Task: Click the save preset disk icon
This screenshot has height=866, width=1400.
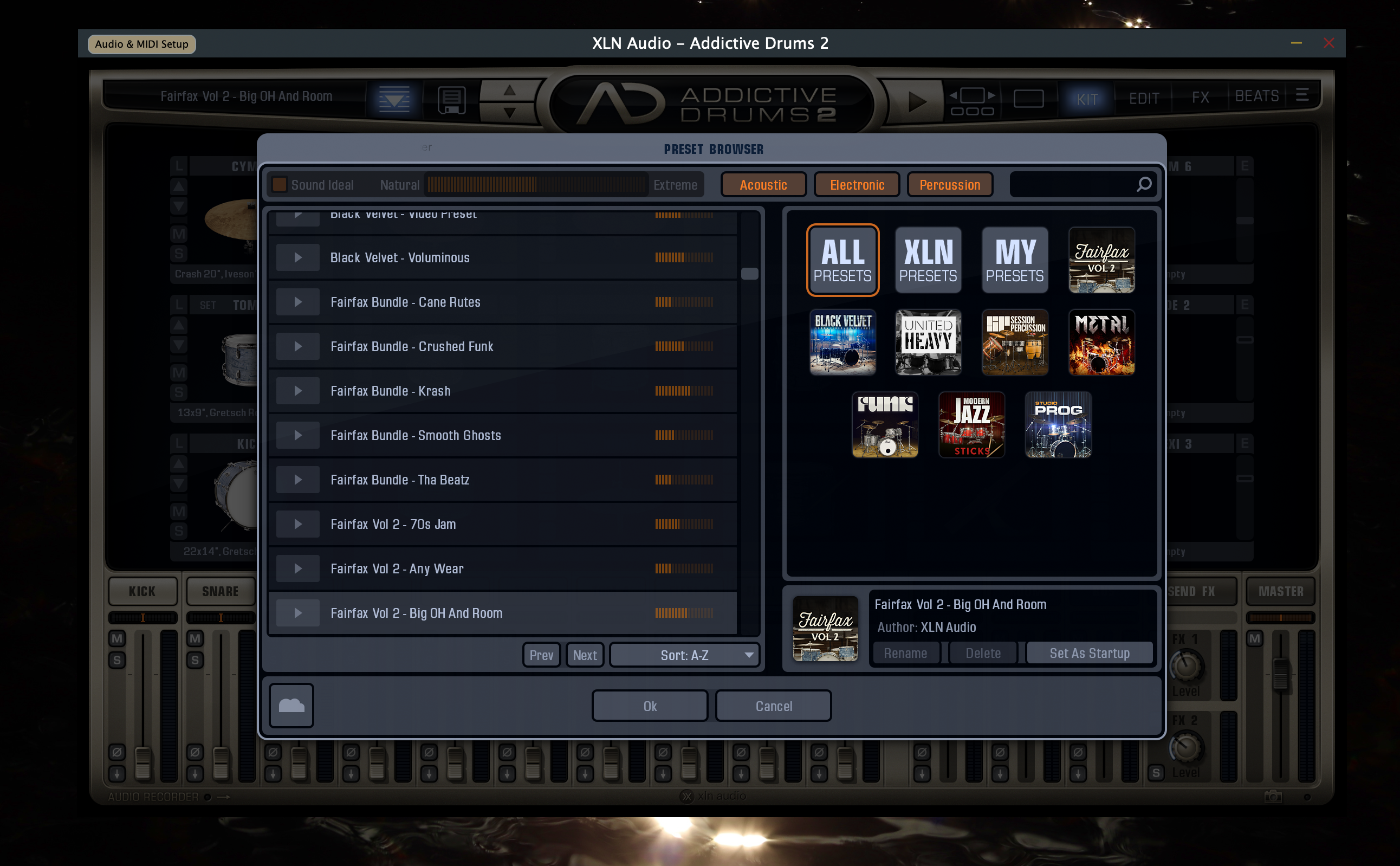Action: click(x=451, y=100)
